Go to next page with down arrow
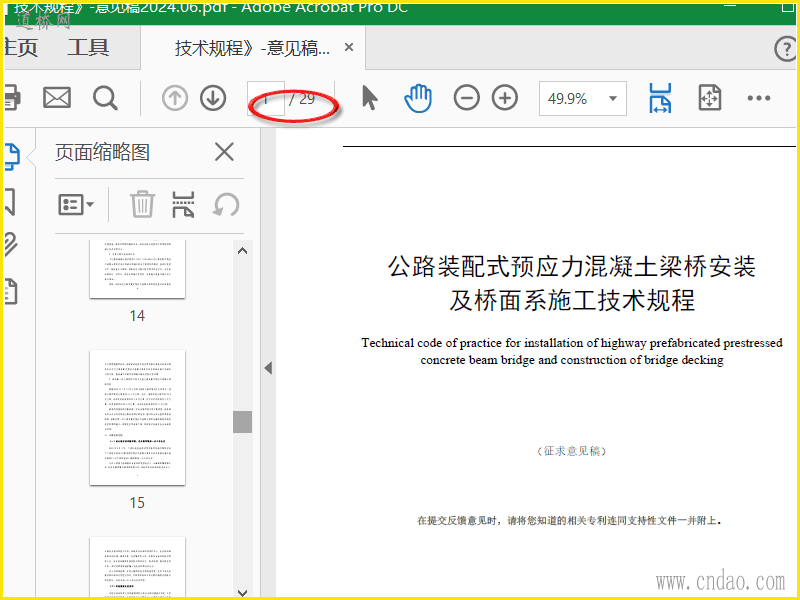The height and width of the screenshot is (600, 800). pyautogui.click(x=213, y=98)
